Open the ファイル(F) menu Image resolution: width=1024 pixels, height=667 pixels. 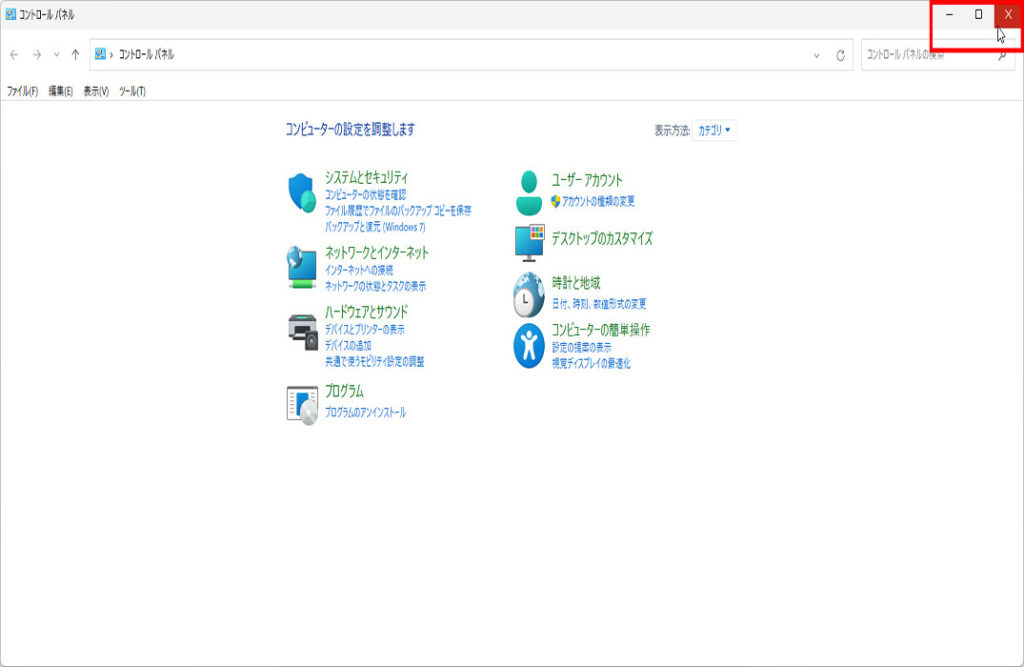[22, 91]
